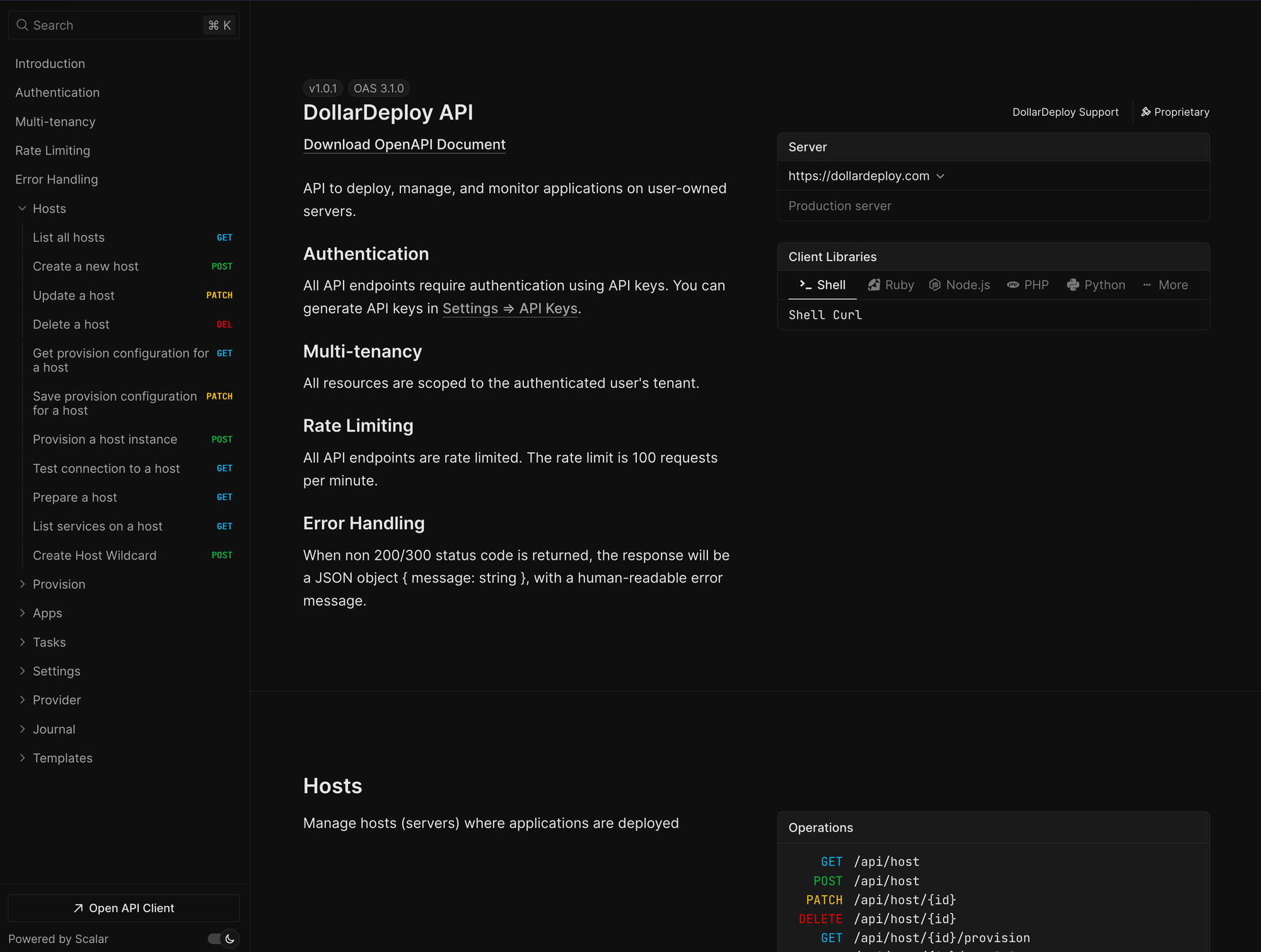Image resolution: width=1261 pixels, height=952 pixels.
Task: Expand the Provision sidebar section
Action: [x=23, y=584]
